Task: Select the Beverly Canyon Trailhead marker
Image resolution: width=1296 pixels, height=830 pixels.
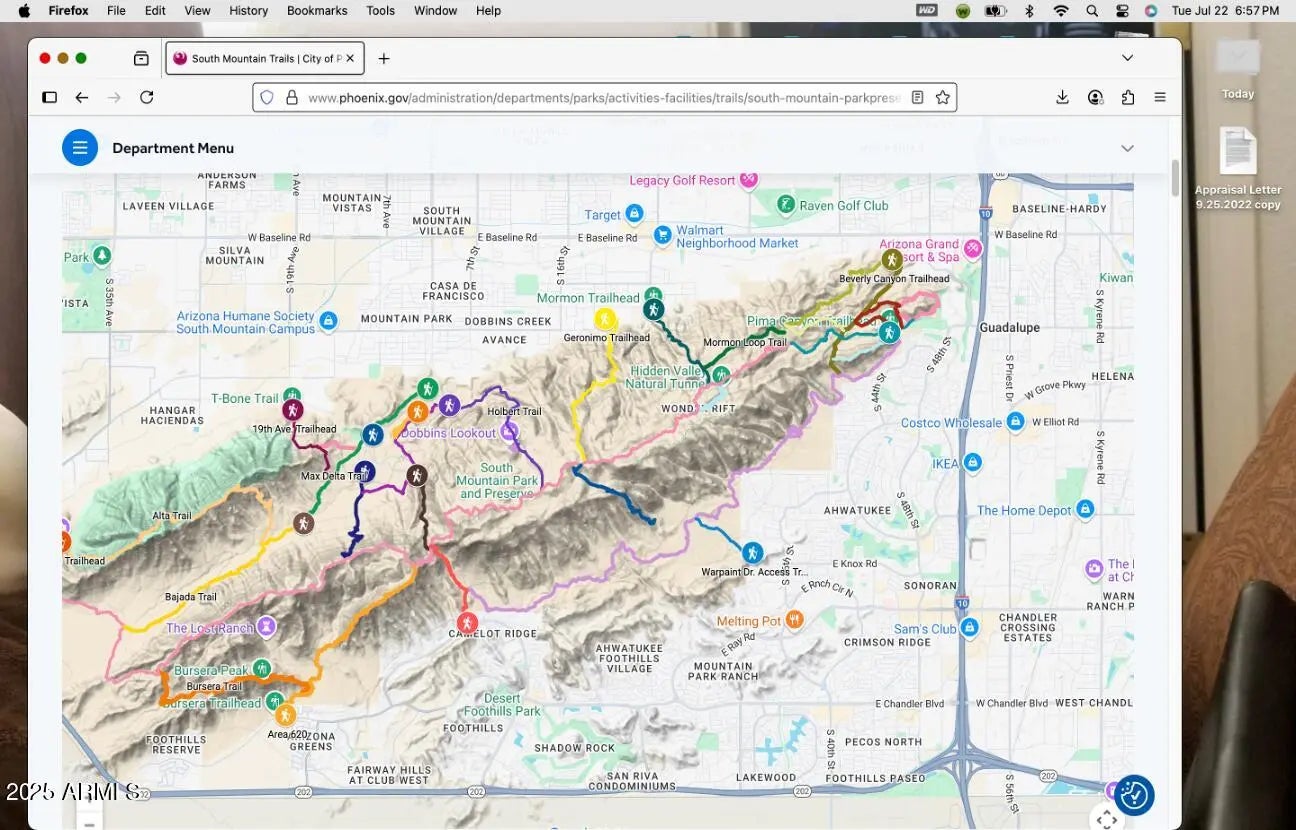Action: (891, 260)
